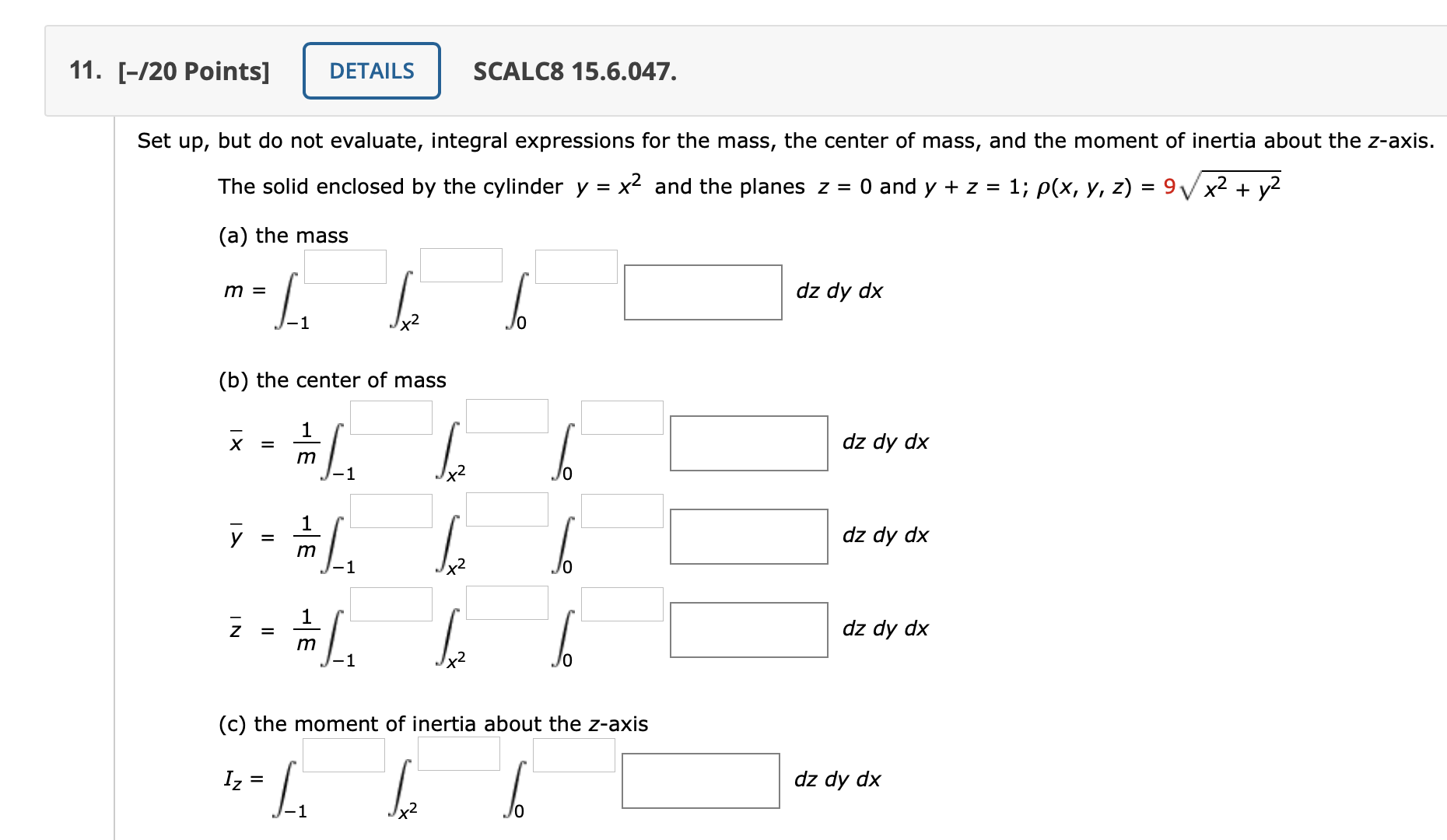Click the upper limit box of x̄'s first integral

pyautogui.click(x=391, y=417)
